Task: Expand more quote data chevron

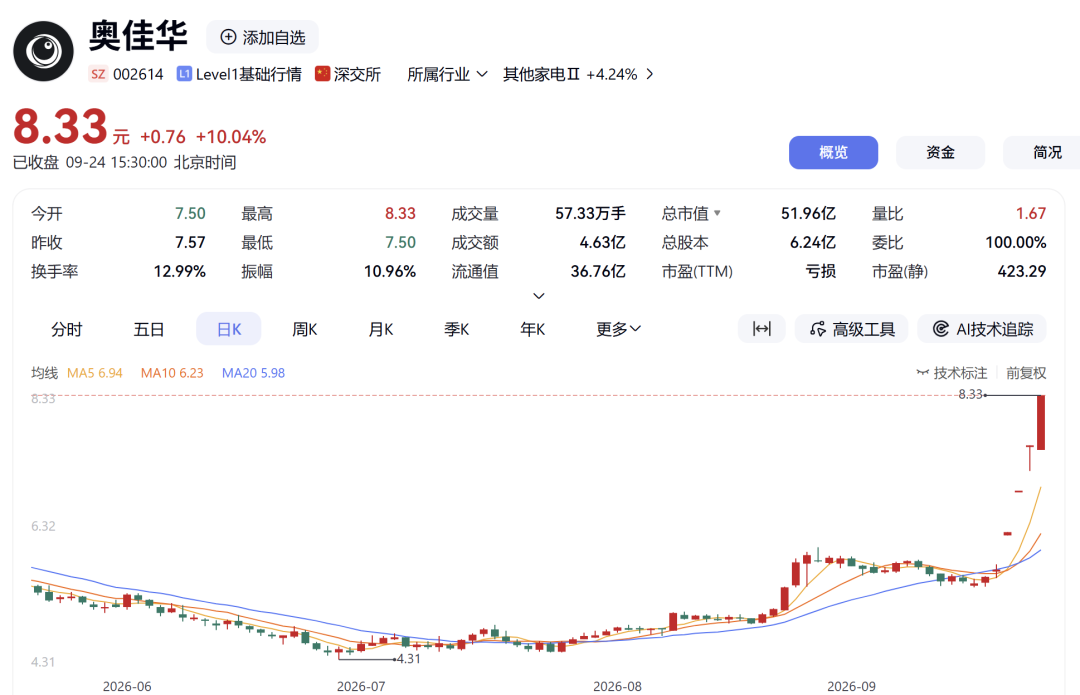Action: (x=539, y=295)
